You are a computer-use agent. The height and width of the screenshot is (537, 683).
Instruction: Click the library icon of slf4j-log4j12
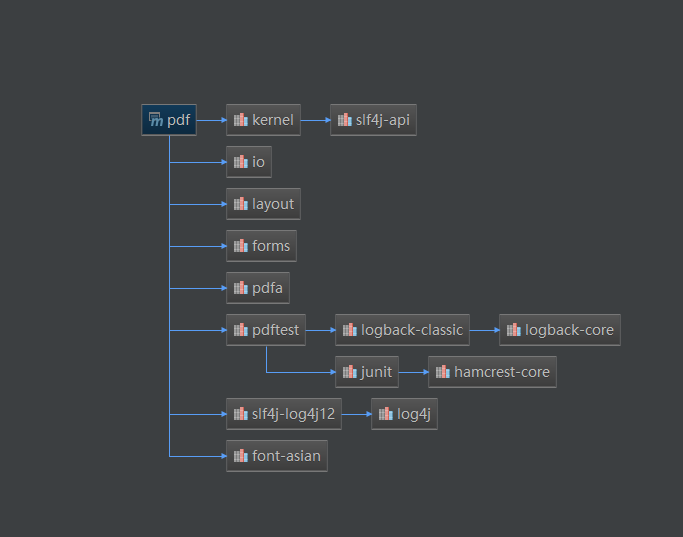pos(240,414)
